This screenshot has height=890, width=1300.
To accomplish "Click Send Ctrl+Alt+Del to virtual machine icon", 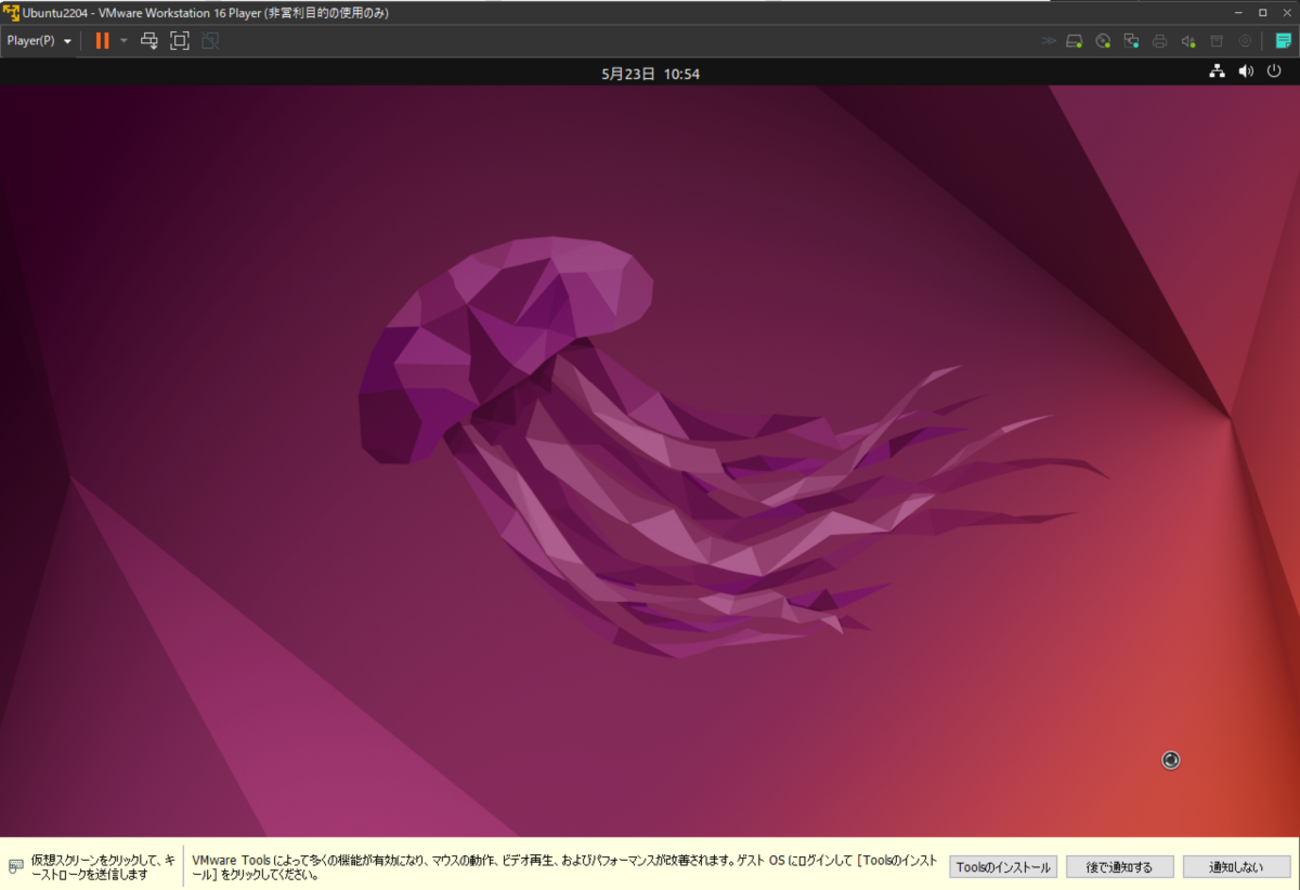I will pyautogui.click(x=149, y=41).
